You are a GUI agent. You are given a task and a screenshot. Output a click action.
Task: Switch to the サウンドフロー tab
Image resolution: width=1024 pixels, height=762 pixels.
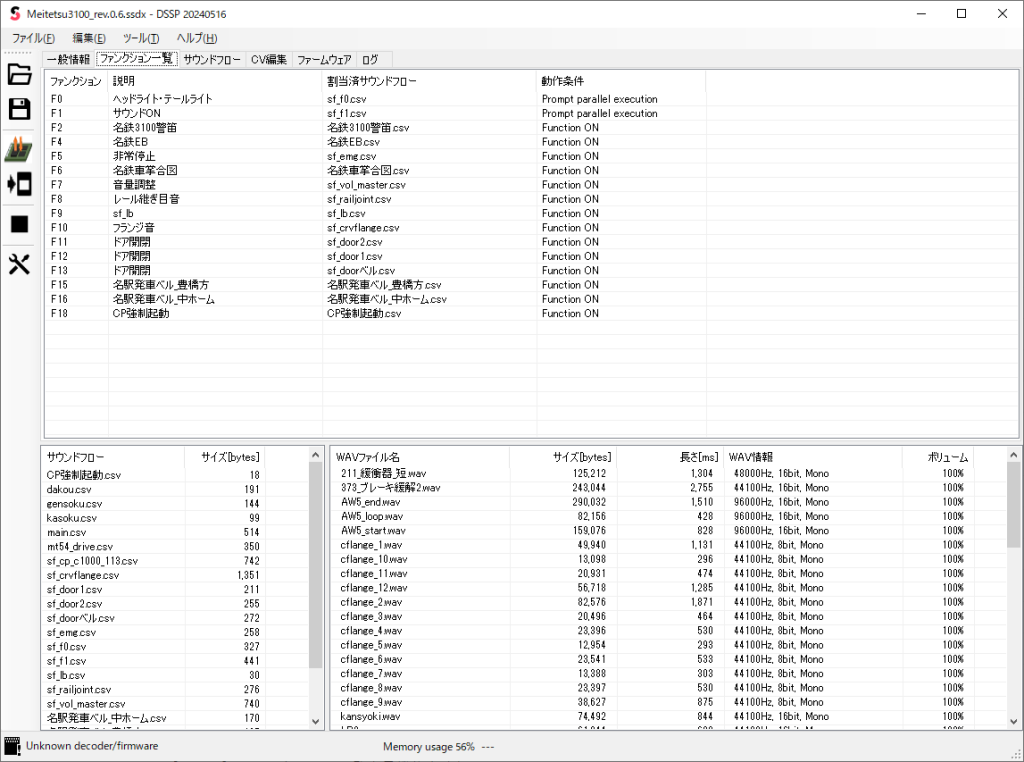click(212, 60)
